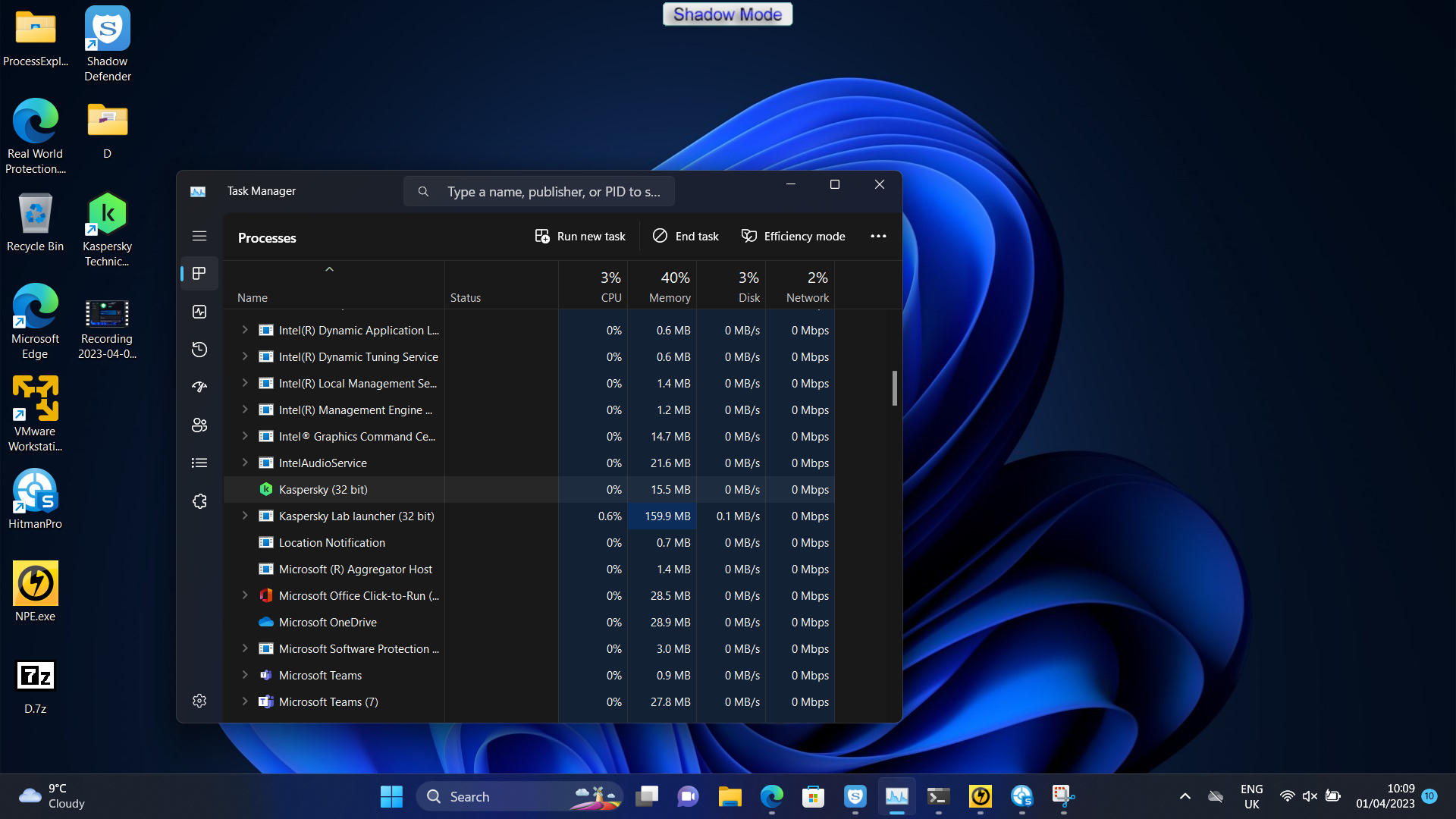
Task: Open the Users sidebar icon
Action: (x=199, y=425)
